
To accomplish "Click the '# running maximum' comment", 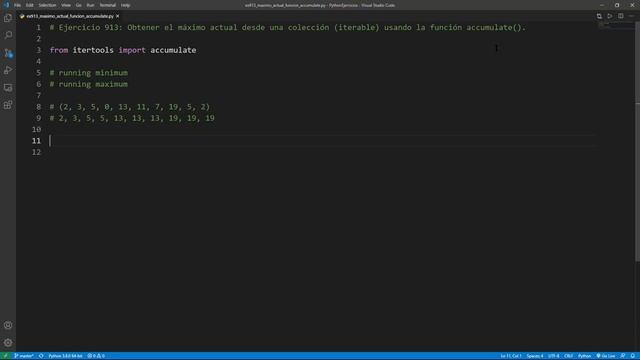I will click(x=89, y=84).
